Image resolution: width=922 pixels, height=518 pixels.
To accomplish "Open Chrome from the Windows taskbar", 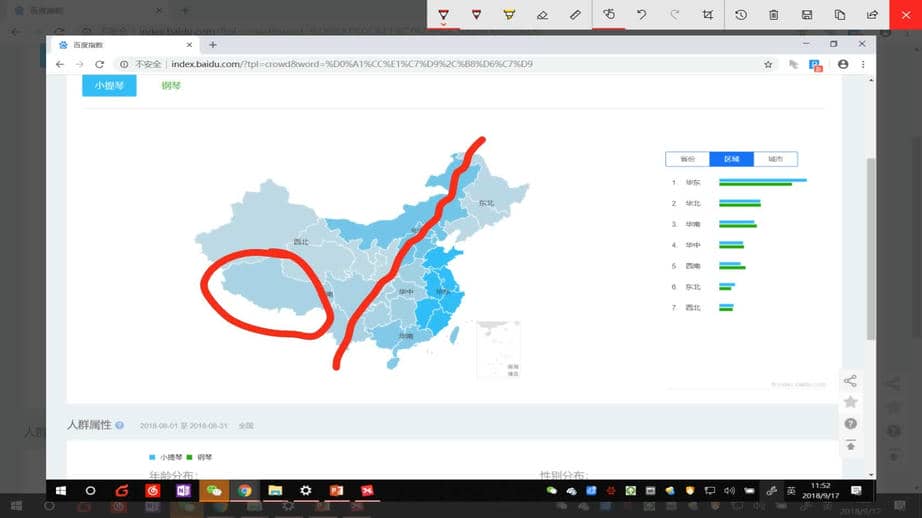I will [x=244, y=491].
